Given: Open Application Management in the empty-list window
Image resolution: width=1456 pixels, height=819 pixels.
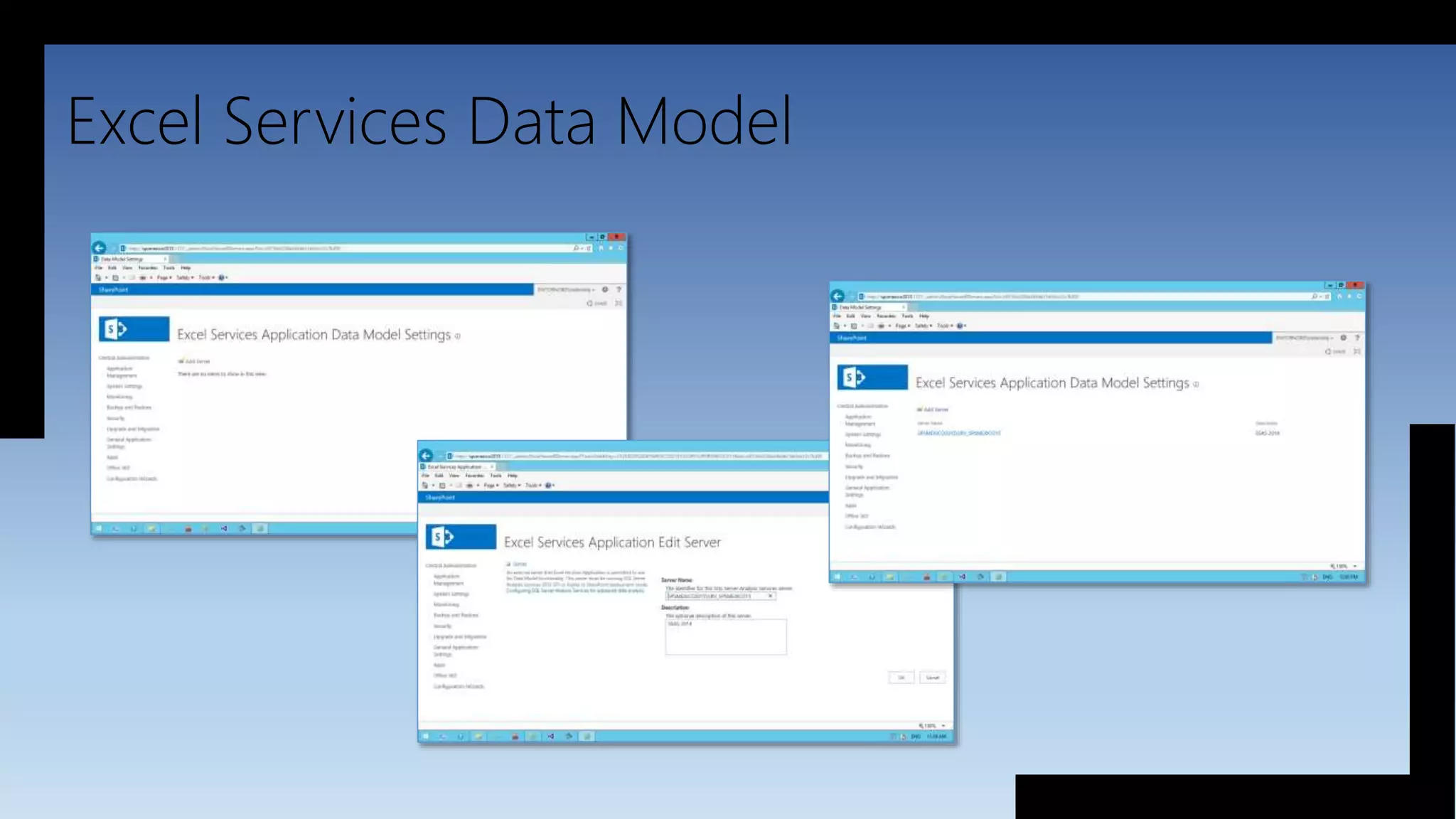Looking at the screenshot, I should coord(122,372).
